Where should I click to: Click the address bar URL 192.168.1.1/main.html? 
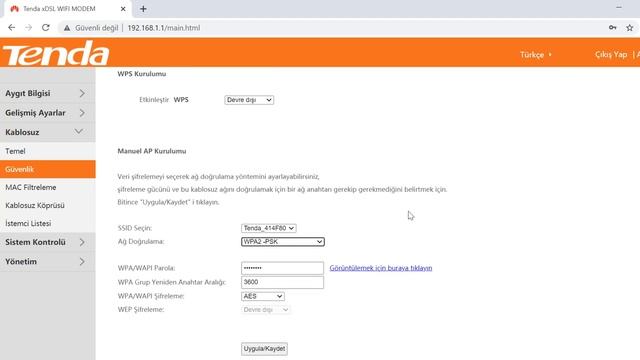pos(164,28)
